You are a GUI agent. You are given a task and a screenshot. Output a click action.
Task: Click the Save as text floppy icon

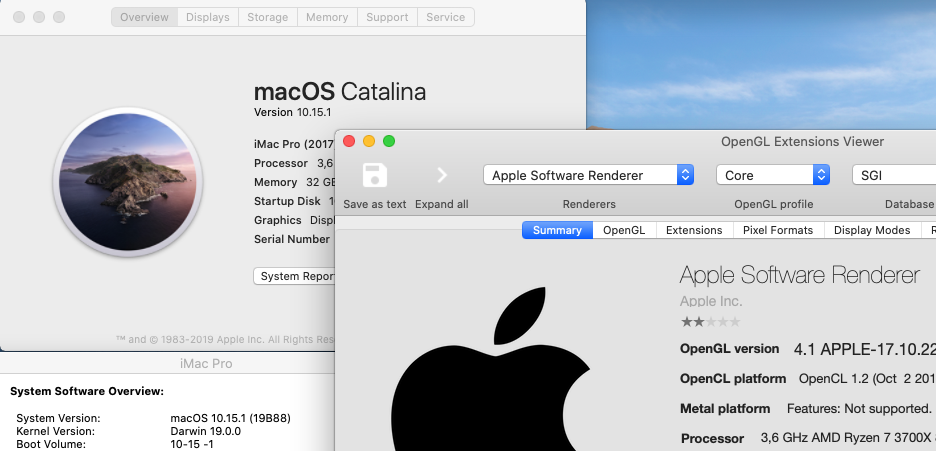pos(375,175)
